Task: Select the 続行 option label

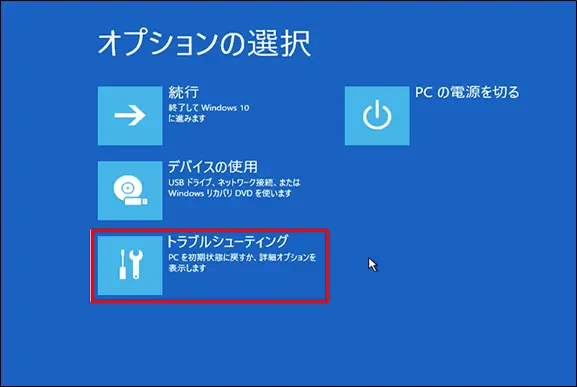Action: click(x=184, y=92)
